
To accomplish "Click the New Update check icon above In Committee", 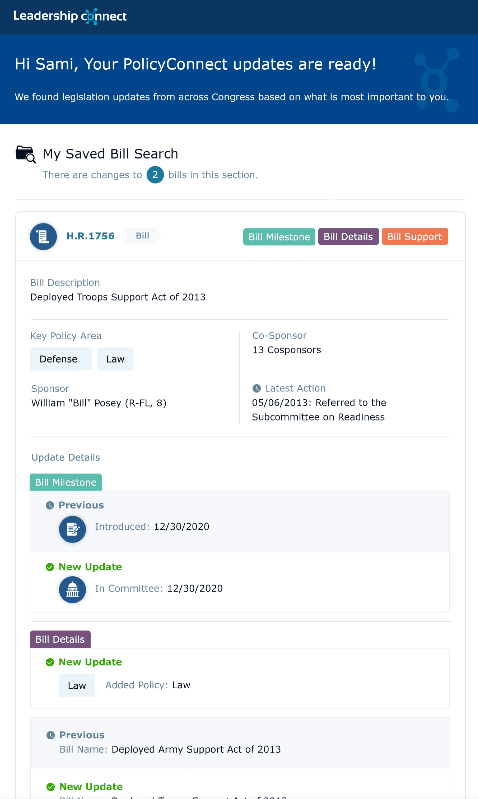I will coord(50,567).
